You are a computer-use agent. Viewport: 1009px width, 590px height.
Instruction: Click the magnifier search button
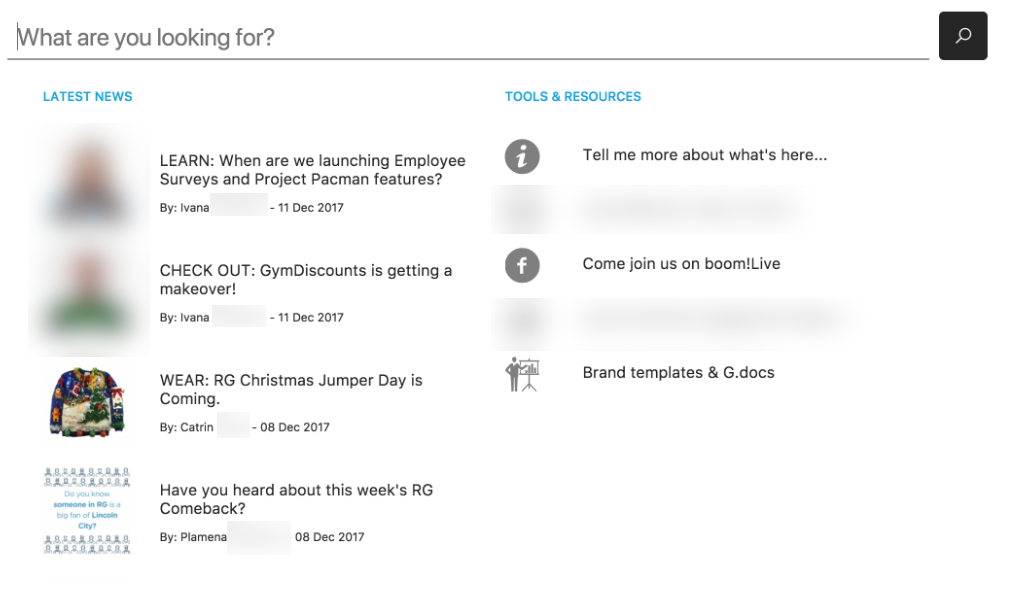tap(962, 36)
